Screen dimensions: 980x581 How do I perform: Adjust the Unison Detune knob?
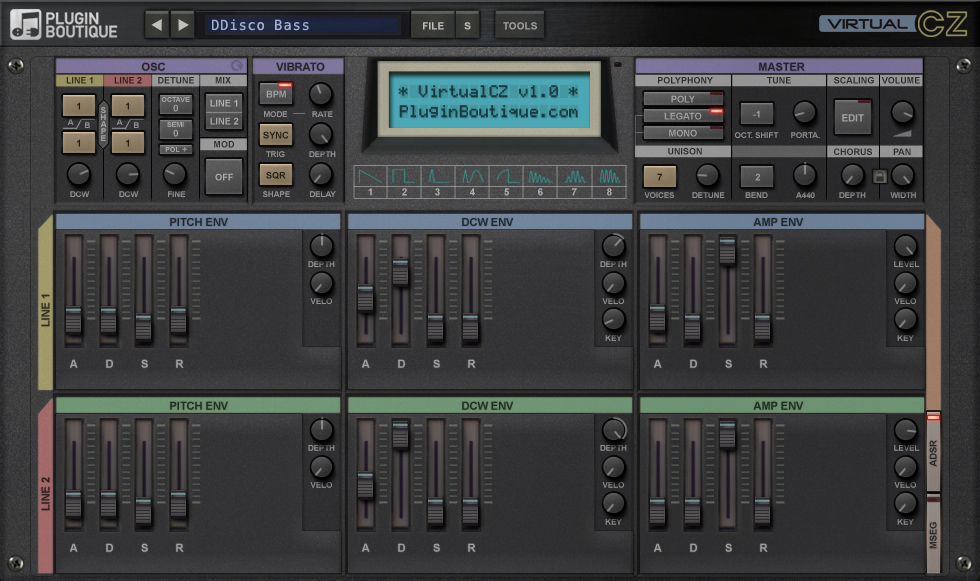point(708,175)
